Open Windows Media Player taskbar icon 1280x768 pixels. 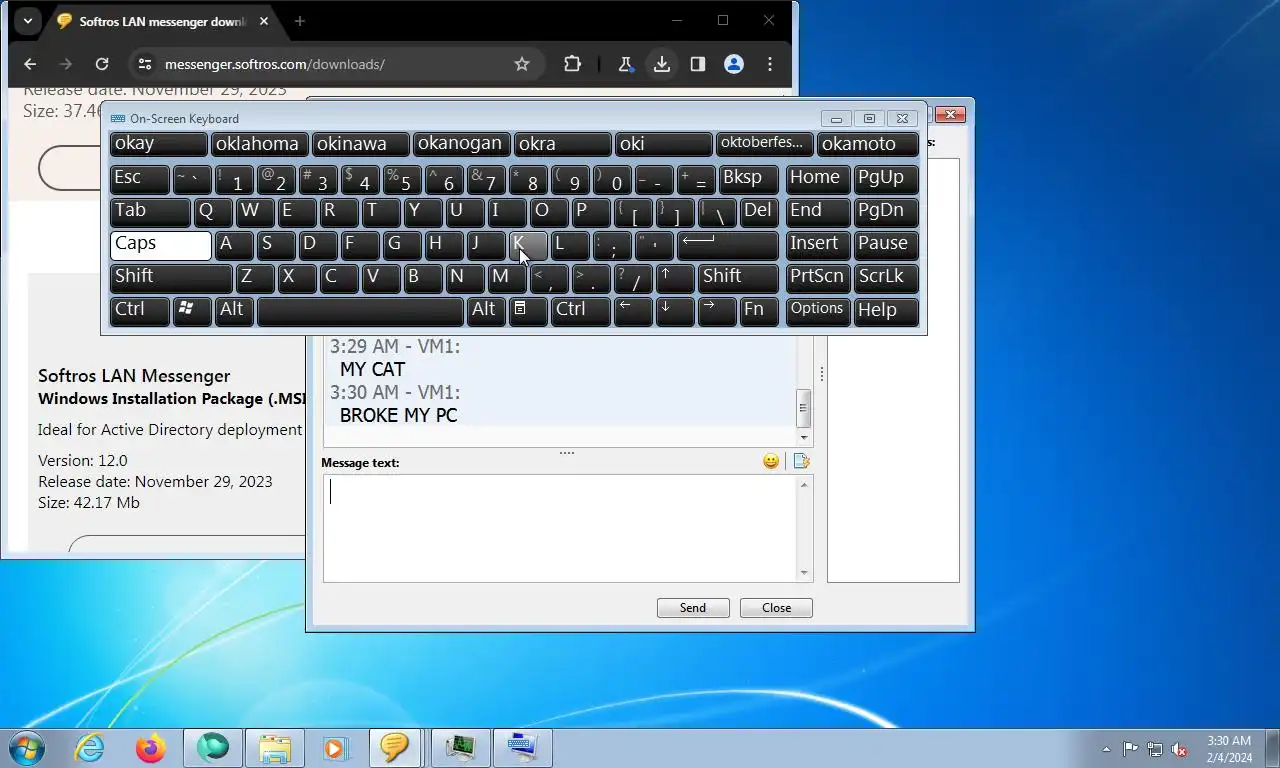(335, 748)
